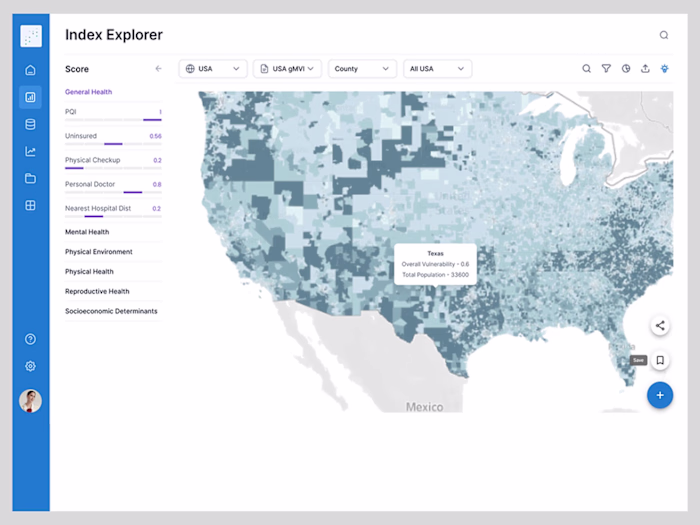Viewport: 700px width, 525px height.
Task: Select the database icon in the sidebar
Action: 30,124
